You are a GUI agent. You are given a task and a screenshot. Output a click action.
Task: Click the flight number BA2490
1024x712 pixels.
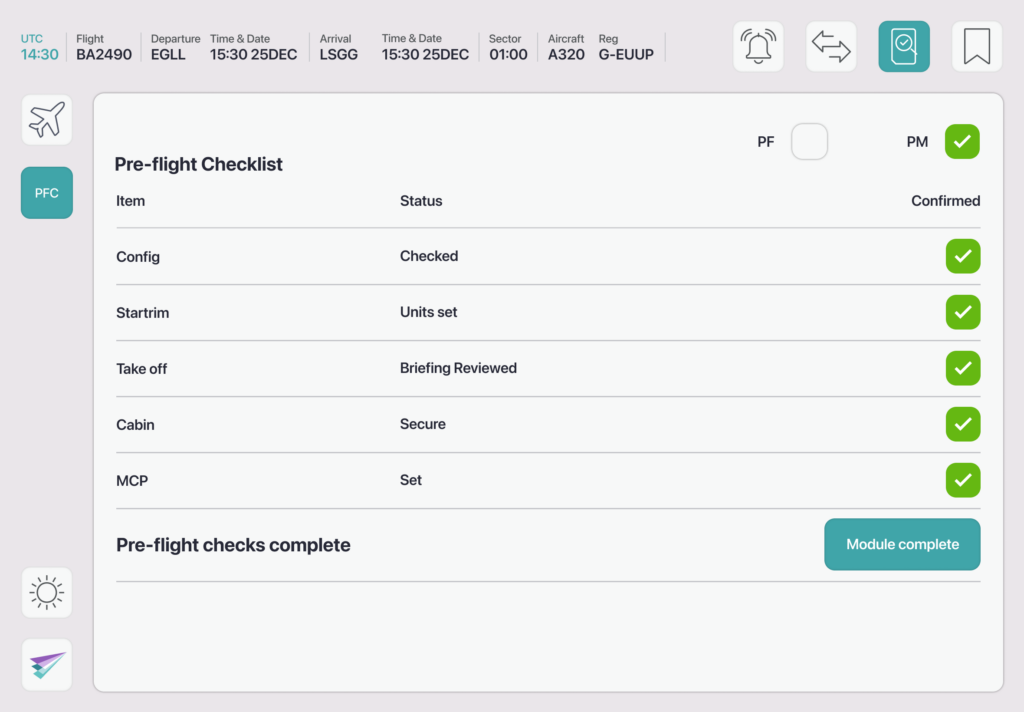(104, 54)
